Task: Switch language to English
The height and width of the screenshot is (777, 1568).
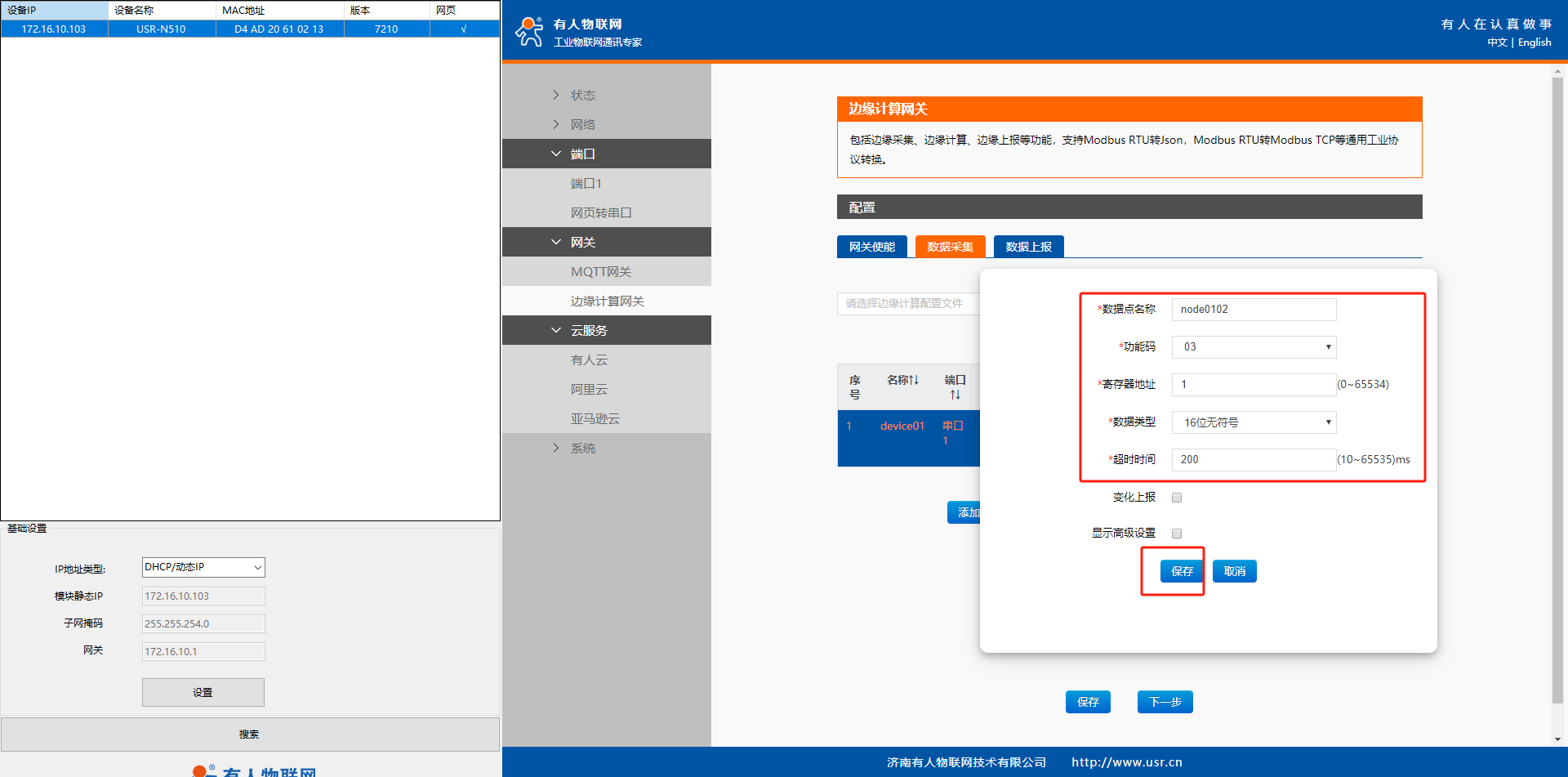Action: 1535,42
